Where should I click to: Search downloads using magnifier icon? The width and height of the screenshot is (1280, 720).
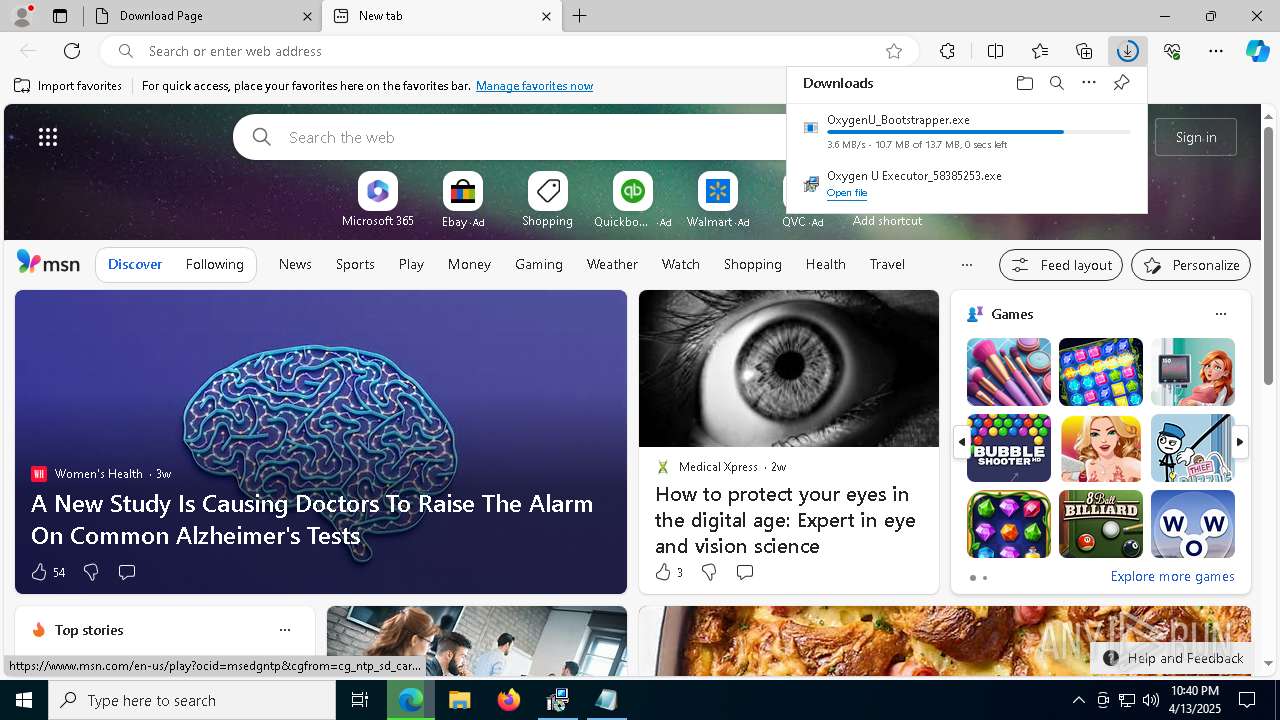pyautogui.click(x=1057, y=83)
